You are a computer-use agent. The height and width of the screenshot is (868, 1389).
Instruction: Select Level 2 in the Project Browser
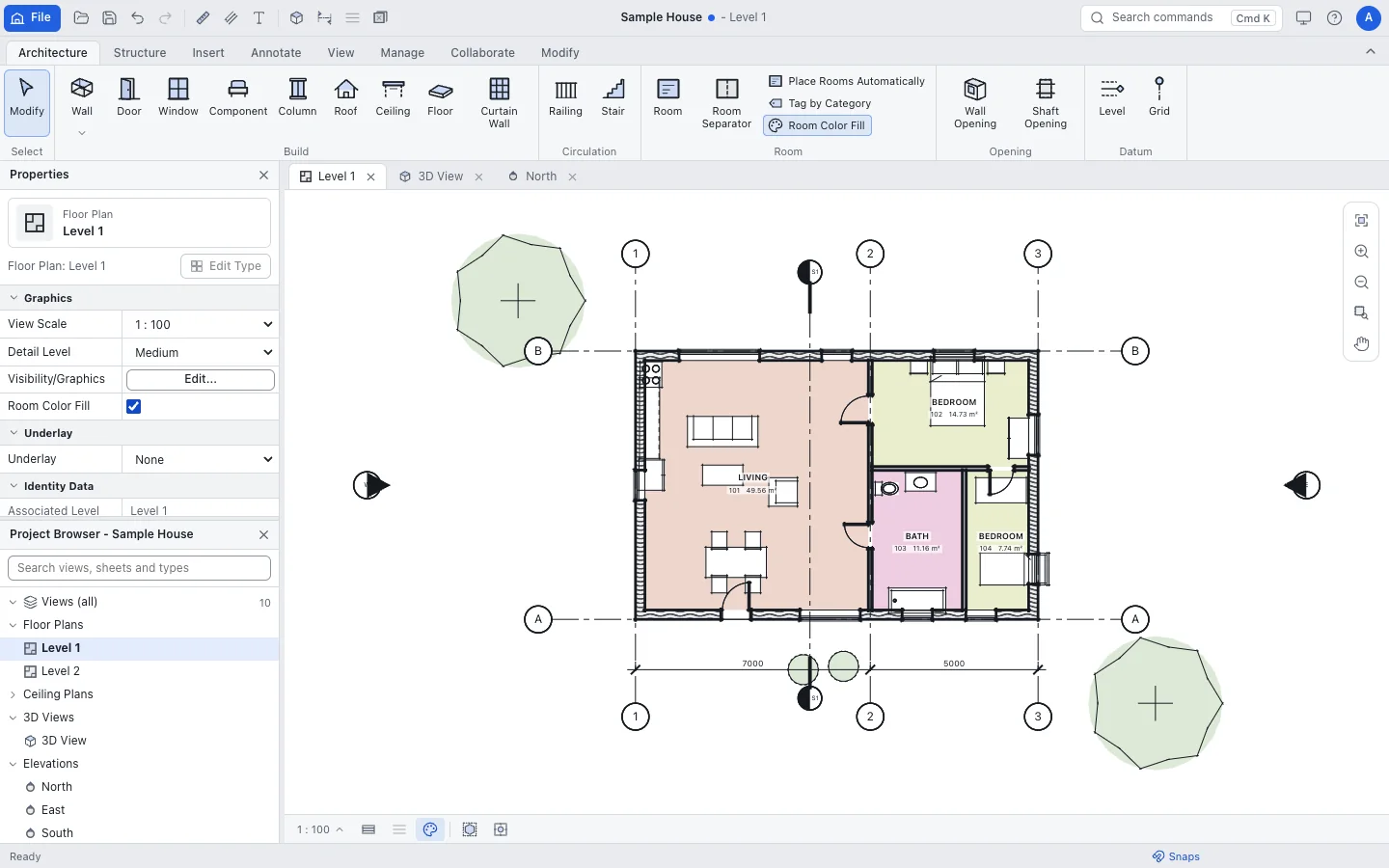tap(139, 671)
